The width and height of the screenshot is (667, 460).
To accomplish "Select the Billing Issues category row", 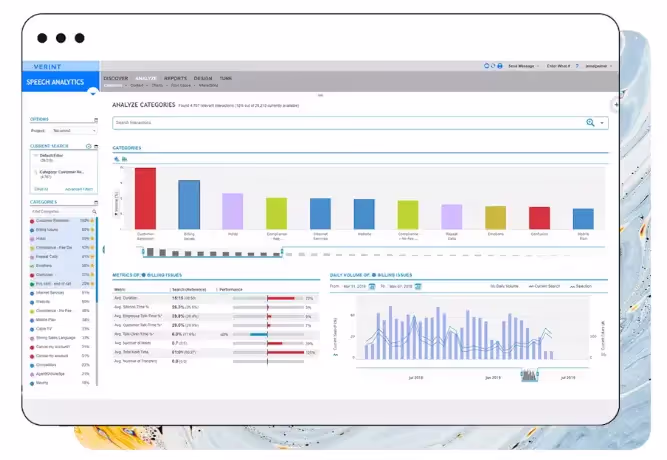I will [x=63, y=230].
